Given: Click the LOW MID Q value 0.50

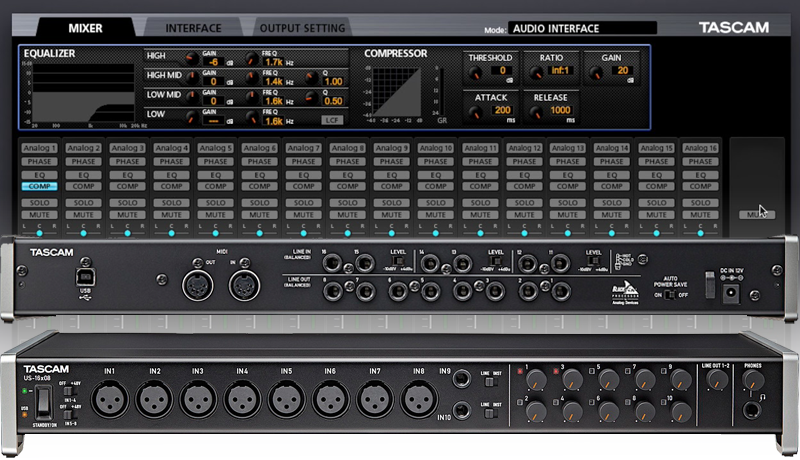Looking at the screenshot, I should (x=333, y=101).
